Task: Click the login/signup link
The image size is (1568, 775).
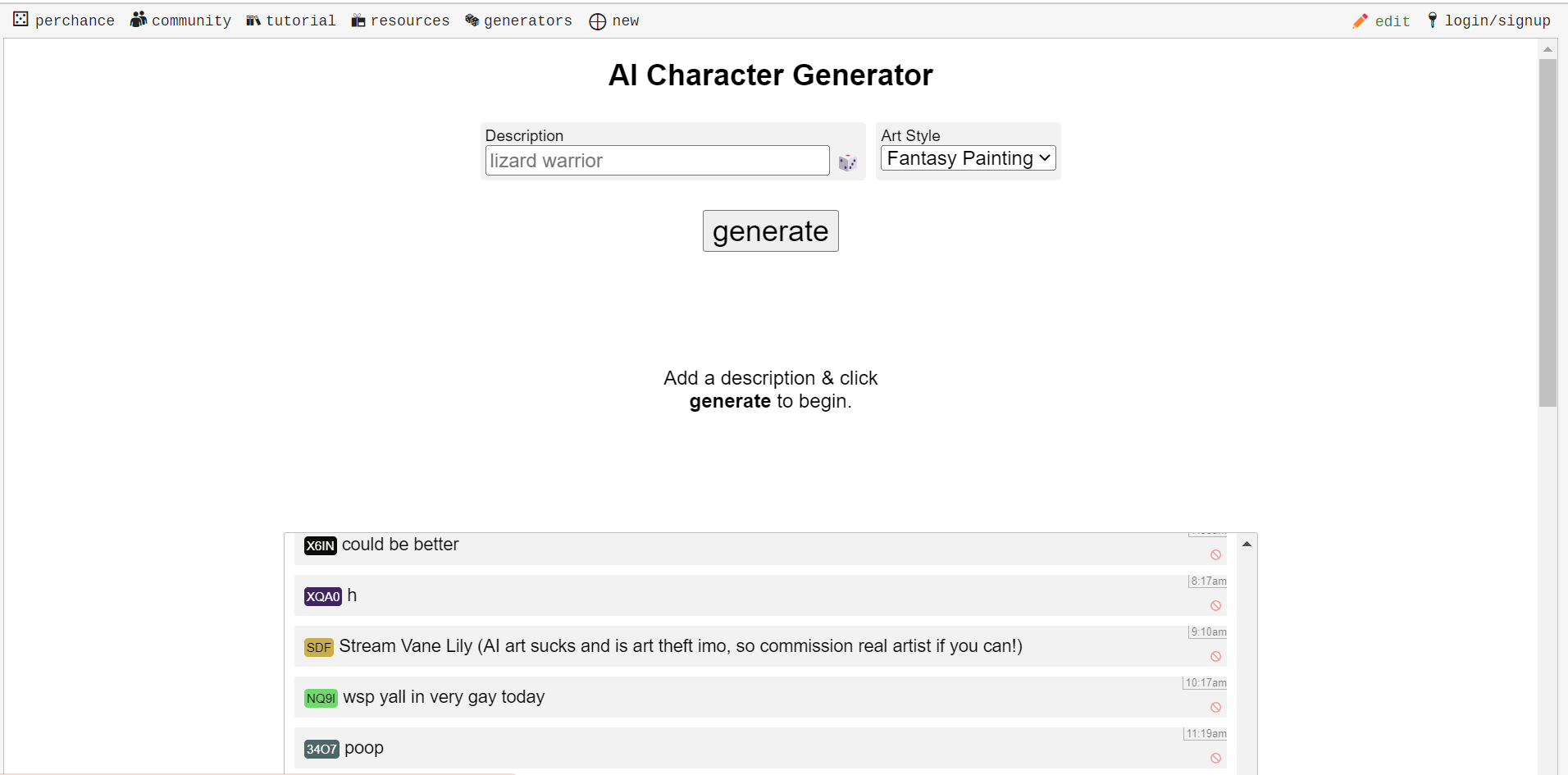Action: pyautogui.click(x=1498, y=21)
